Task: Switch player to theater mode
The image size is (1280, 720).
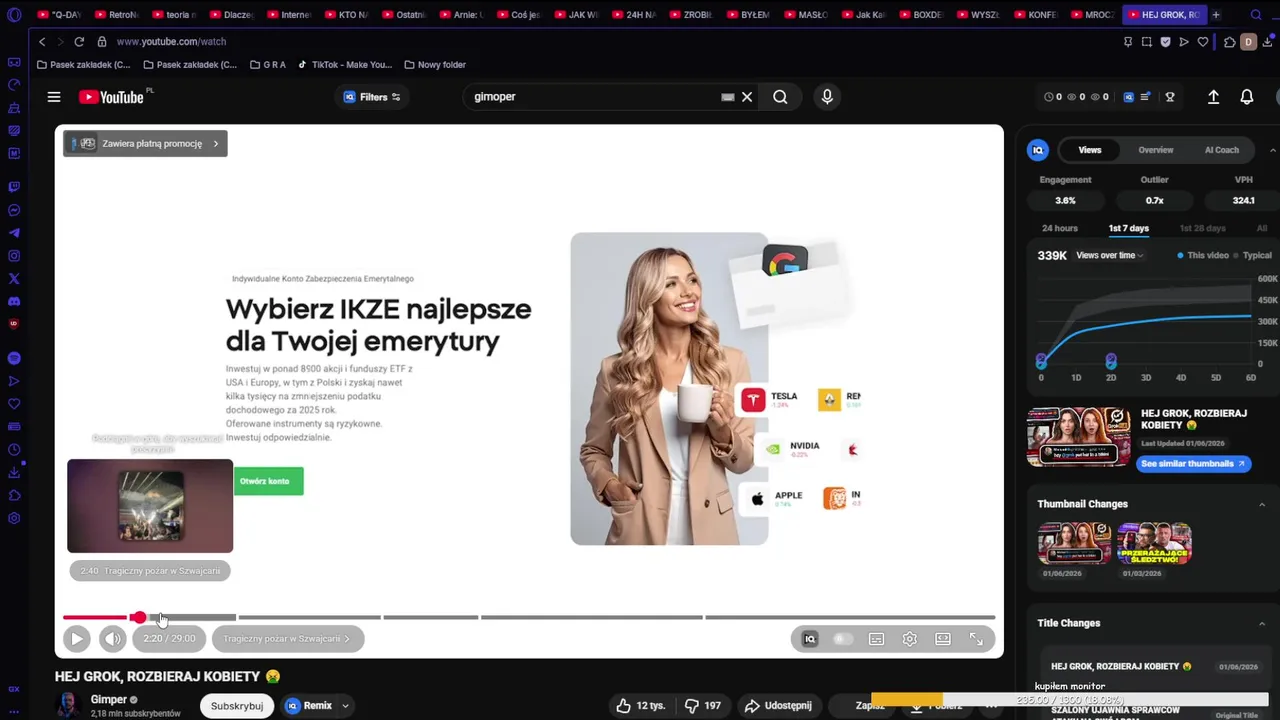Action: click(x=942, y=639)
